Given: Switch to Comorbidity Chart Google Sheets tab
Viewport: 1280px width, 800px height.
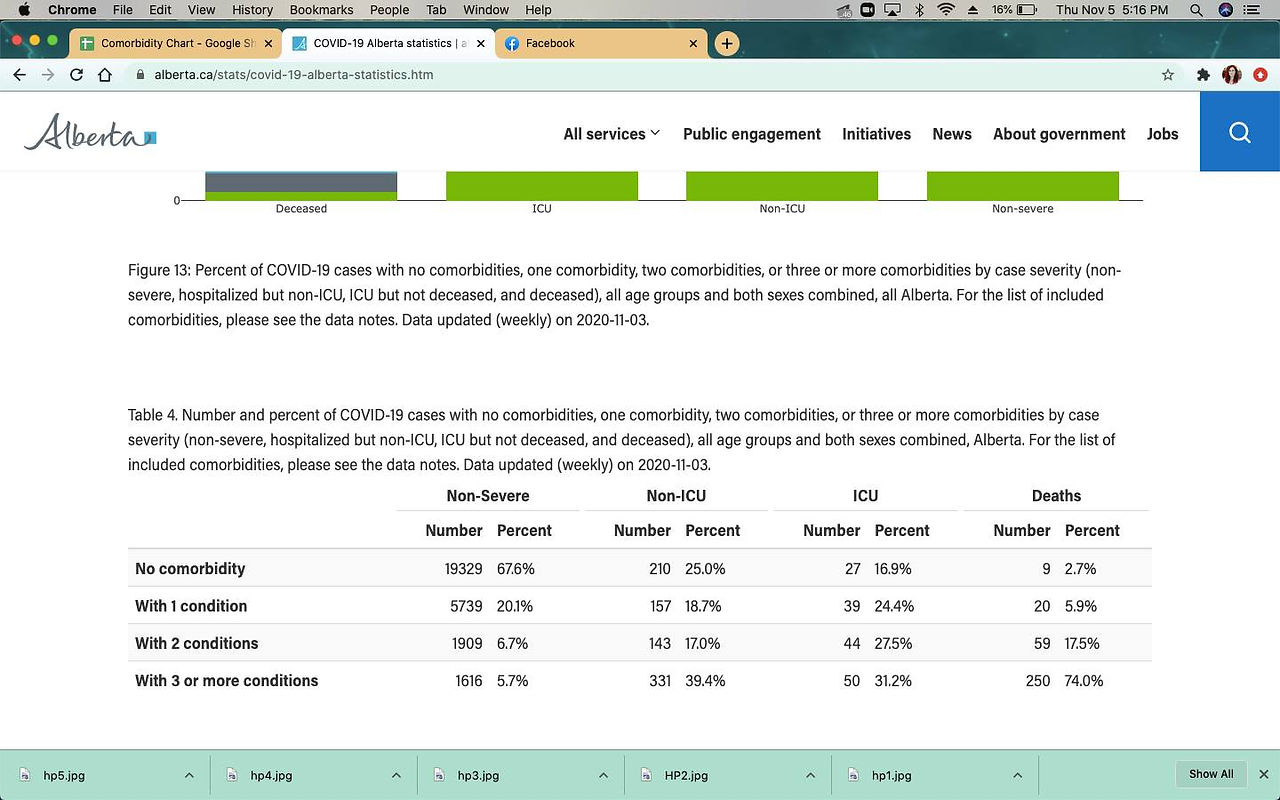Looking at the screenshot, I should (175, 43).
